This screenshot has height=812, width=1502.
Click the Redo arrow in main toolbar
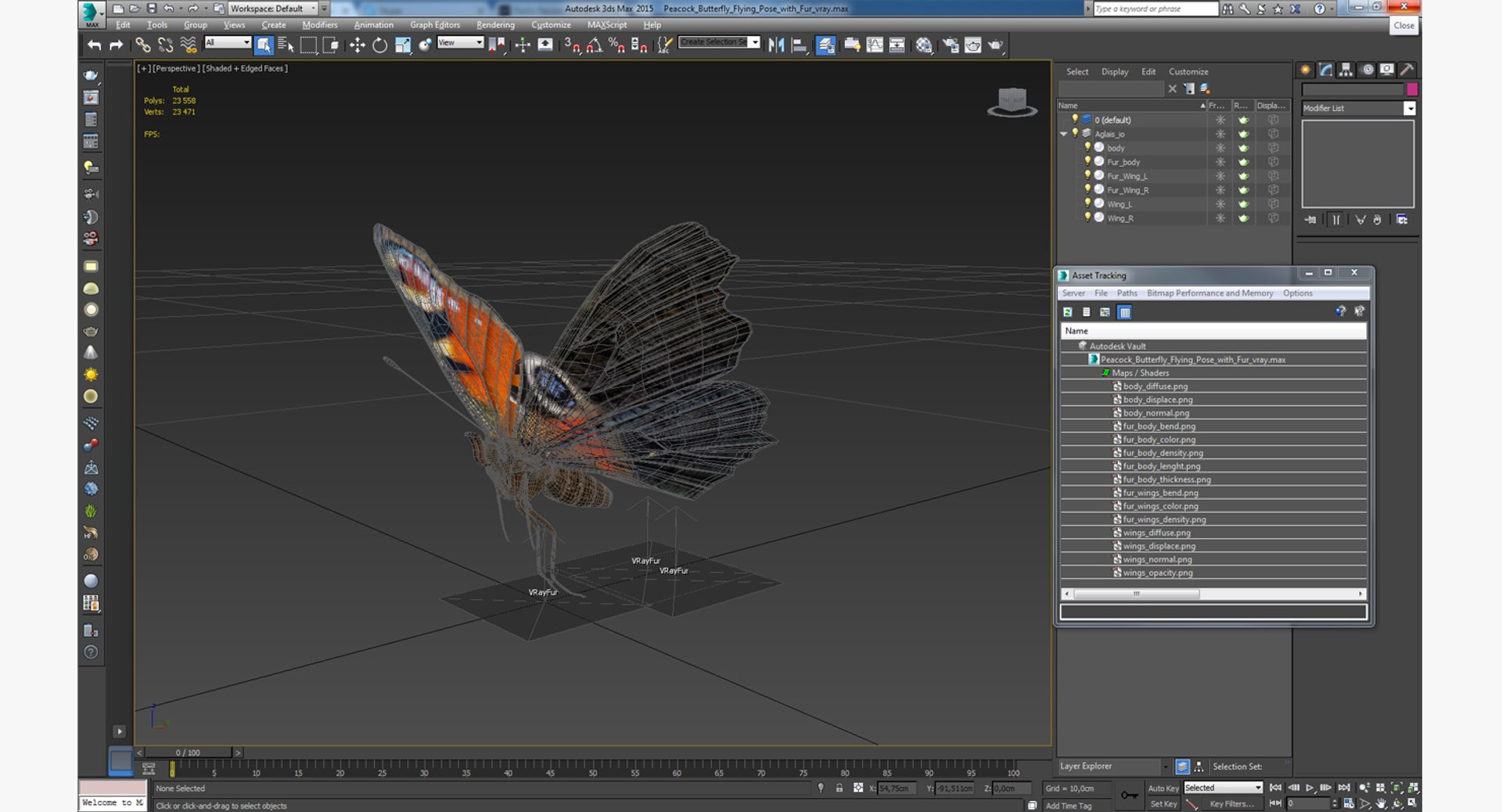pos(116,45)
